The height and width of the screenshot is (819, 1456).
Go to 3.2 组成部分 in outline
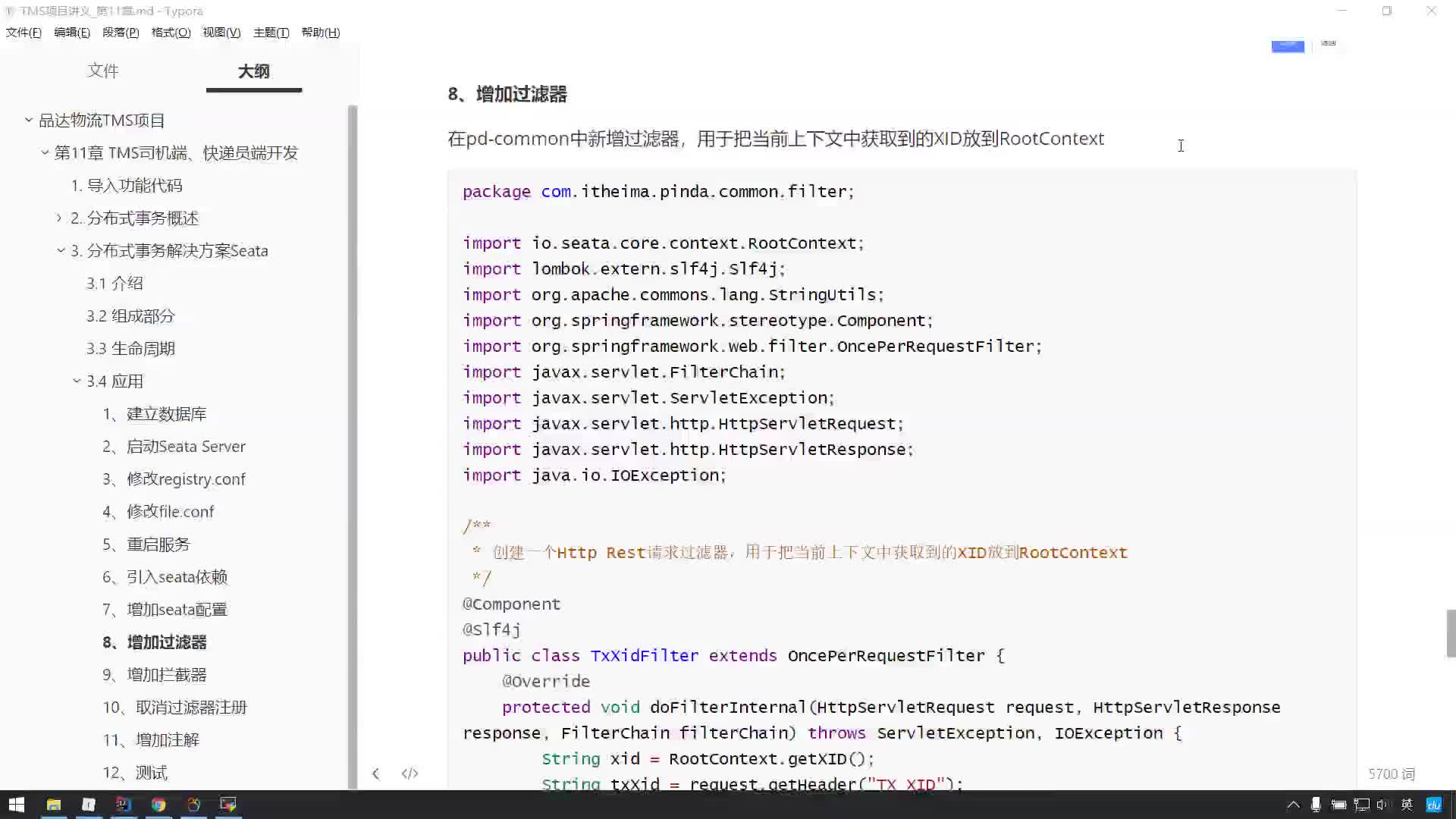[x=130, y=315]
